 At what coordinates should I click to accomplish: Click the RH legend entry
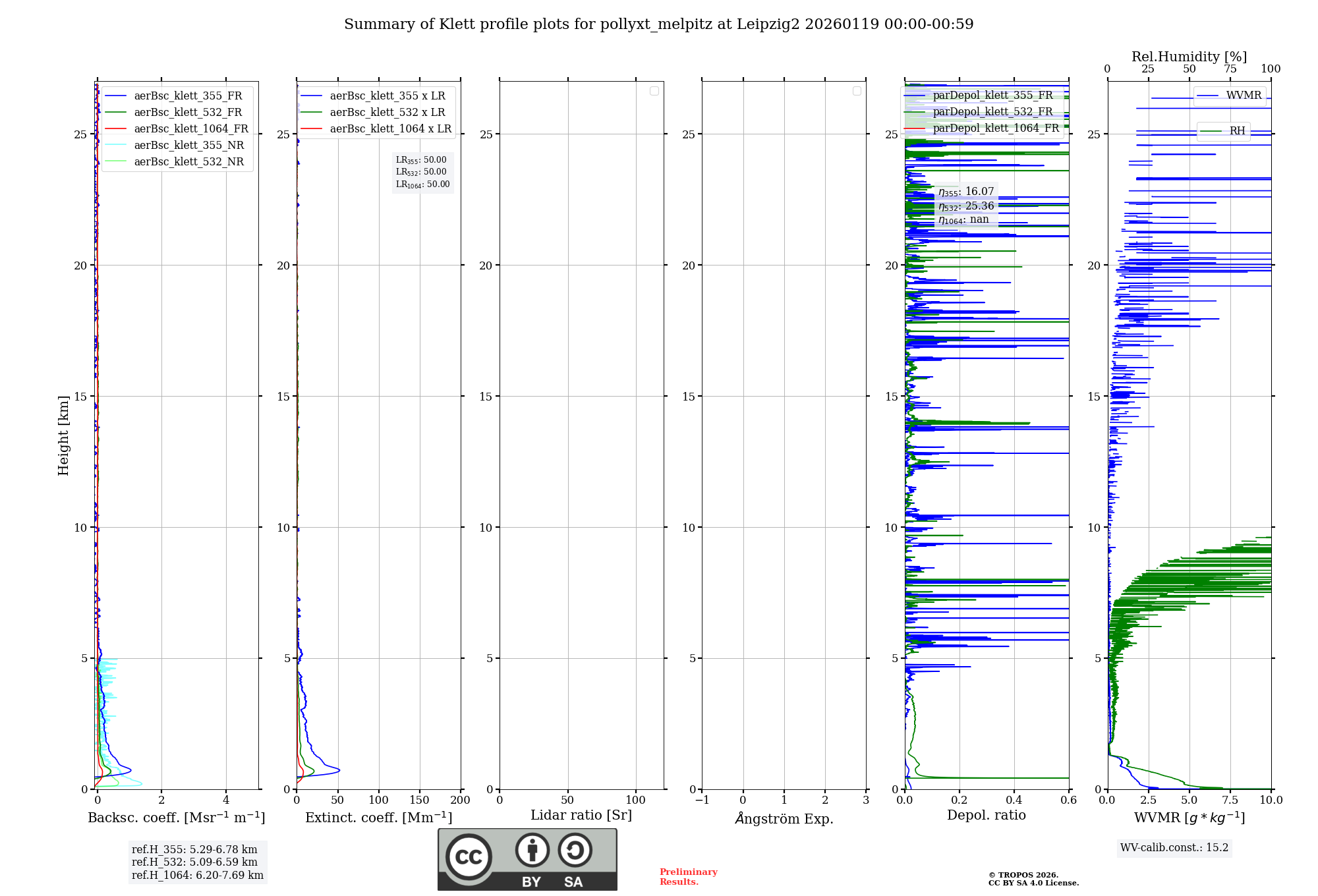click(x=1236, y=131)
